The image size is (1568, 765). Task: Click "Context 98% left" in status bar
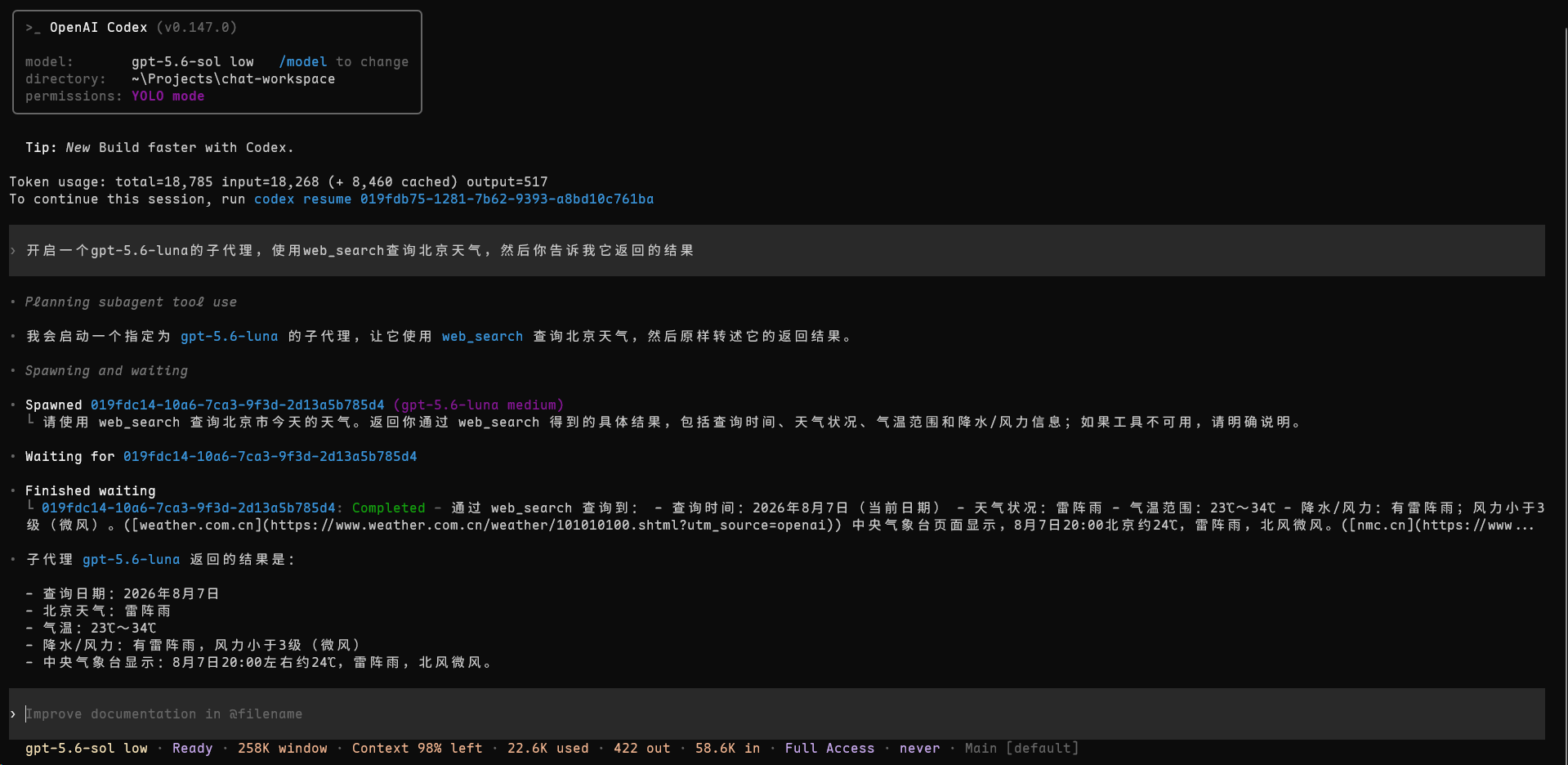point(418,749)
